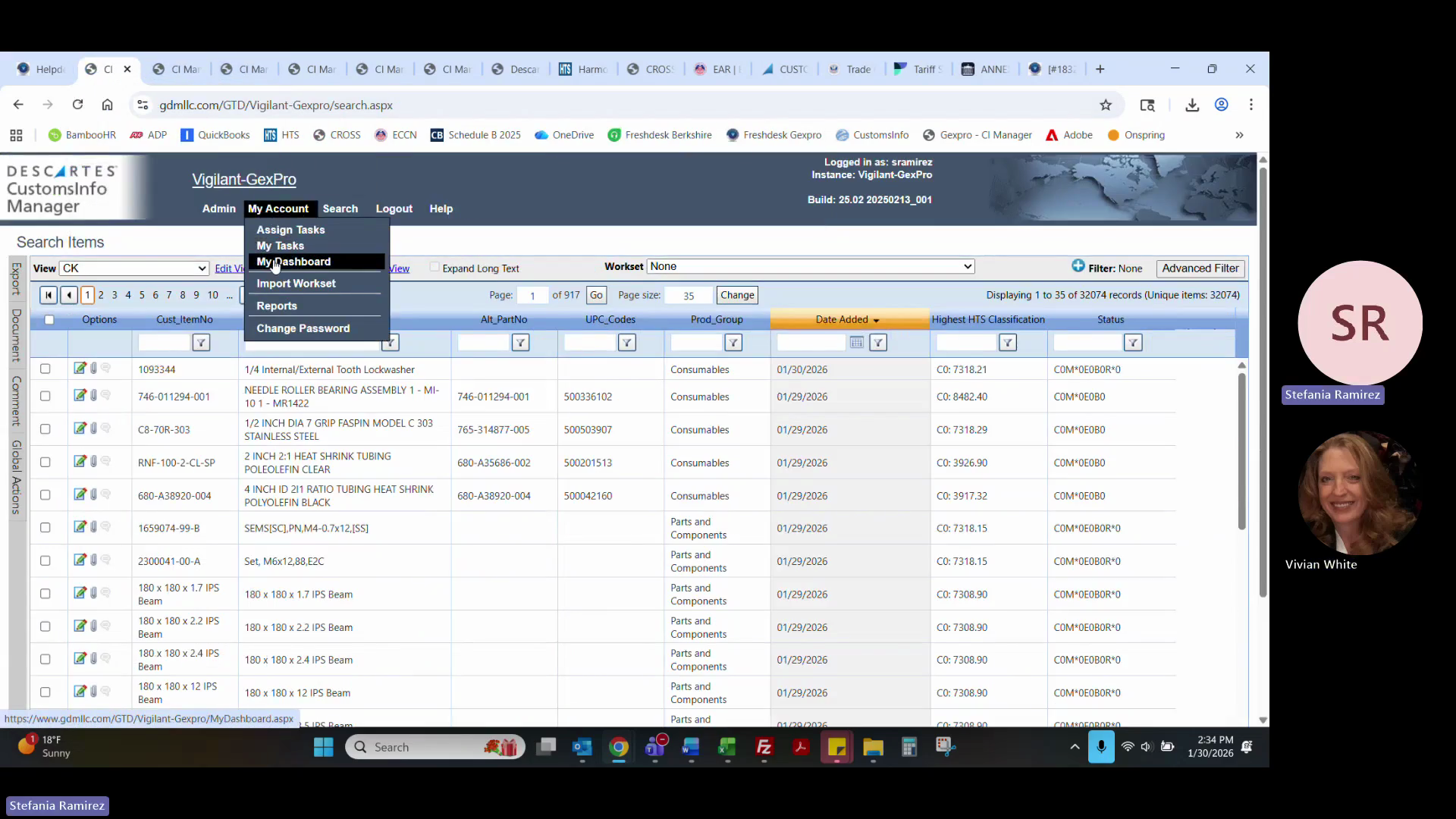Open Excel from the Windows taskbar
Viewport: 1456px width, 819px height.
726,748
